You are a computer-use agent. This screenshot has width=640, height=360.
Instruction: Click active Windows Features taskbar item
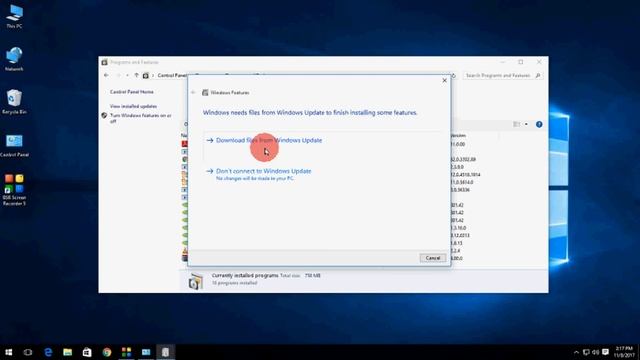(165, 352)
